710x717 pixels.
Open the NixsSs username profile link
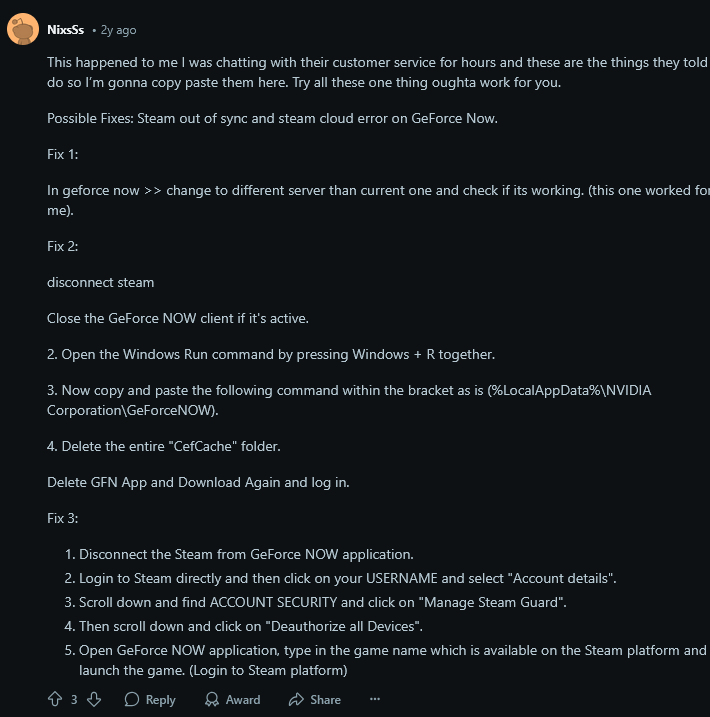pyautogui.click(x=66, y=30)
